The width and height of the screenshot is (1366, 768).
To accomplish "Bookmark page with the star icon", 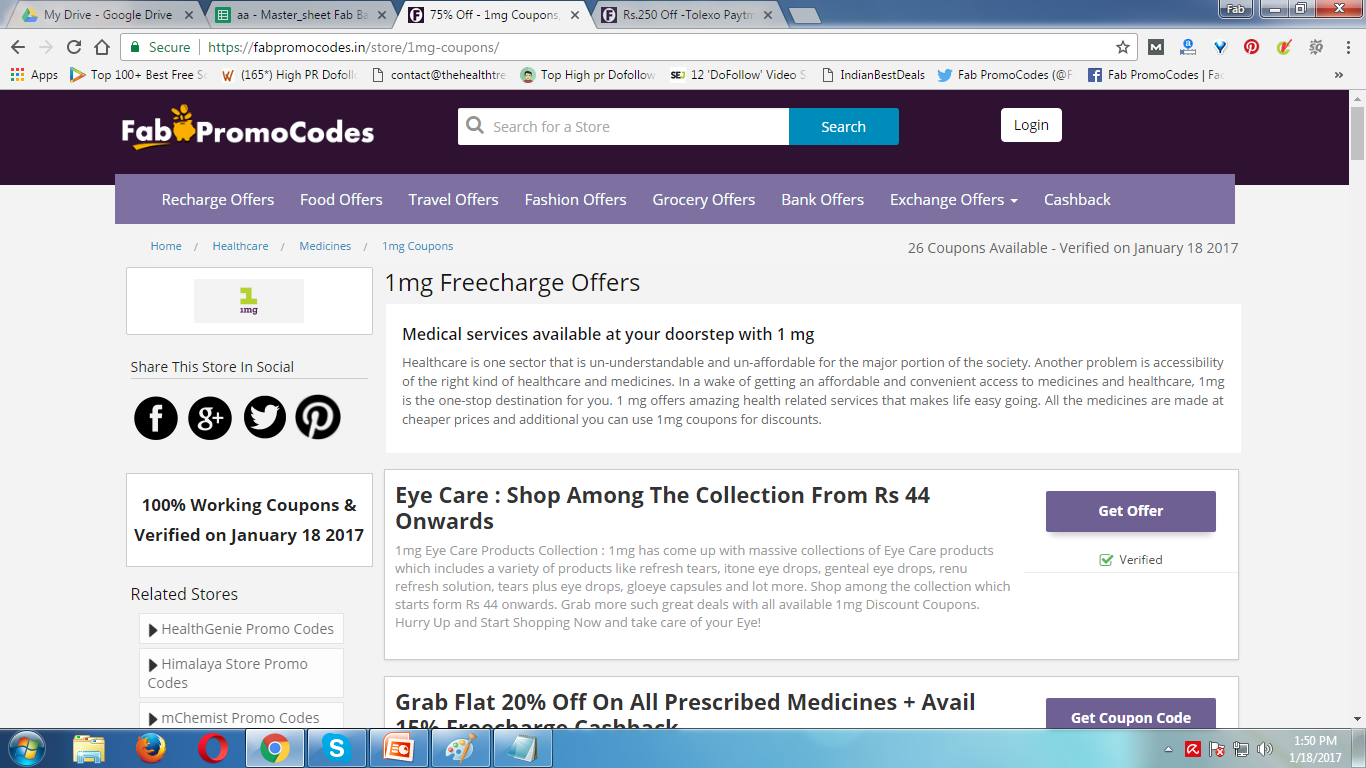I will point(1123,47).
